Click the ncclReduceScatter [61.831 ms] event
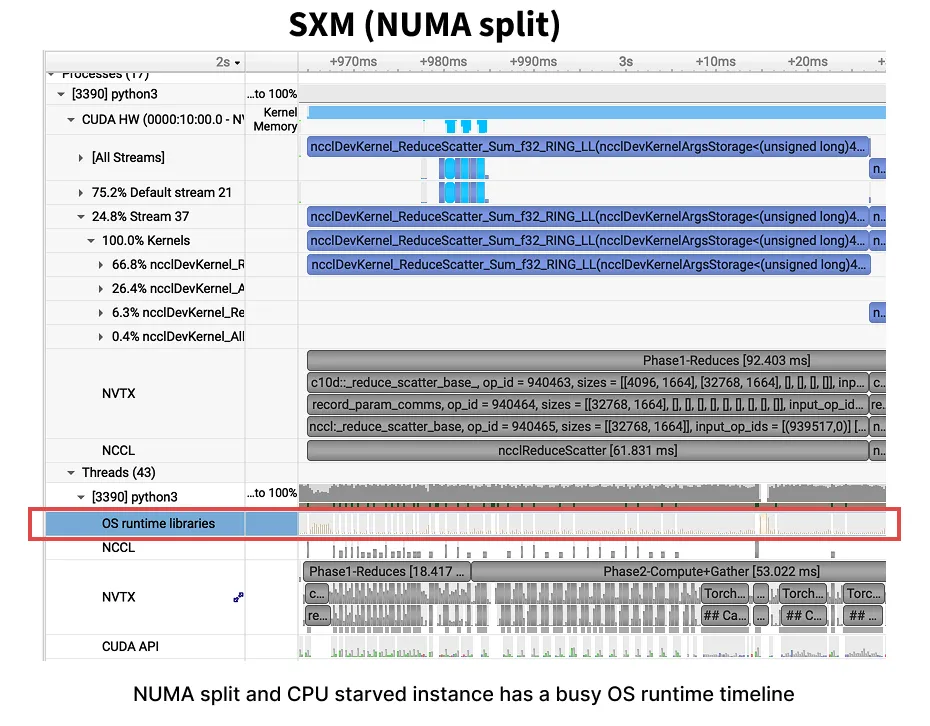The width and height of the screenshot is (930, 726). 590,450
